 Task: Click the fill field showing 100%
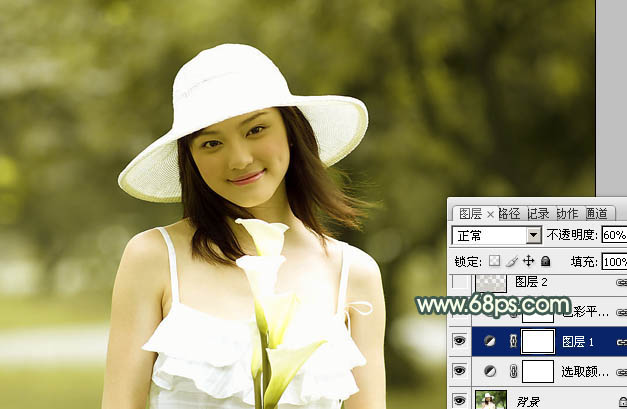coord(614,261)
